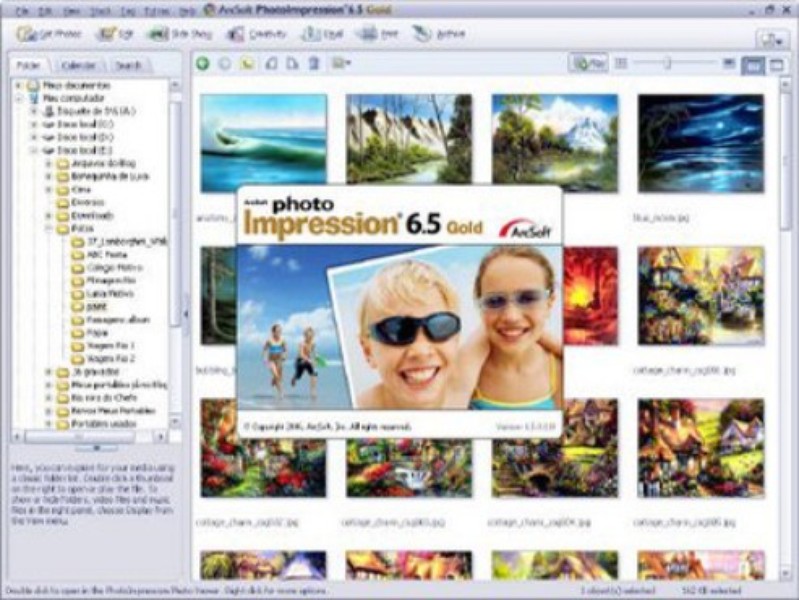Open the top-right dropdown button under title bar
Image resolution: width=799 pixels, height=600 pixels.
(x=771, y=39)
